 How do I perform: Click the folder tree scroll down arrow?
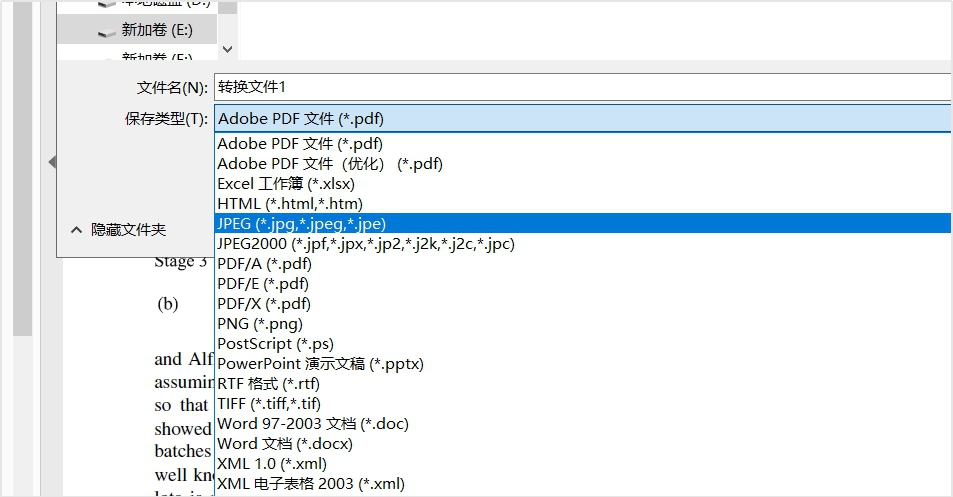tap(227, 49)
